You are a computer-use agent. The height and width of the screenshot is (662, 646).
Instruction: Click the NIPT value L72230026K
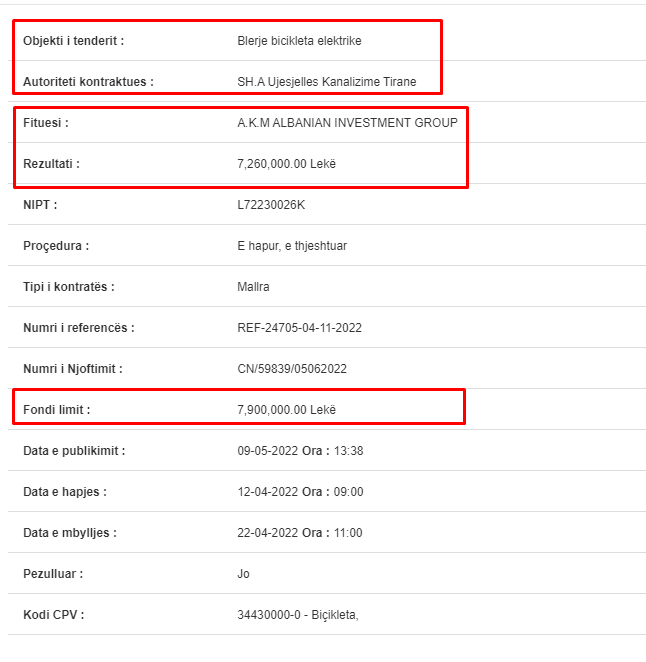point(271,205)
